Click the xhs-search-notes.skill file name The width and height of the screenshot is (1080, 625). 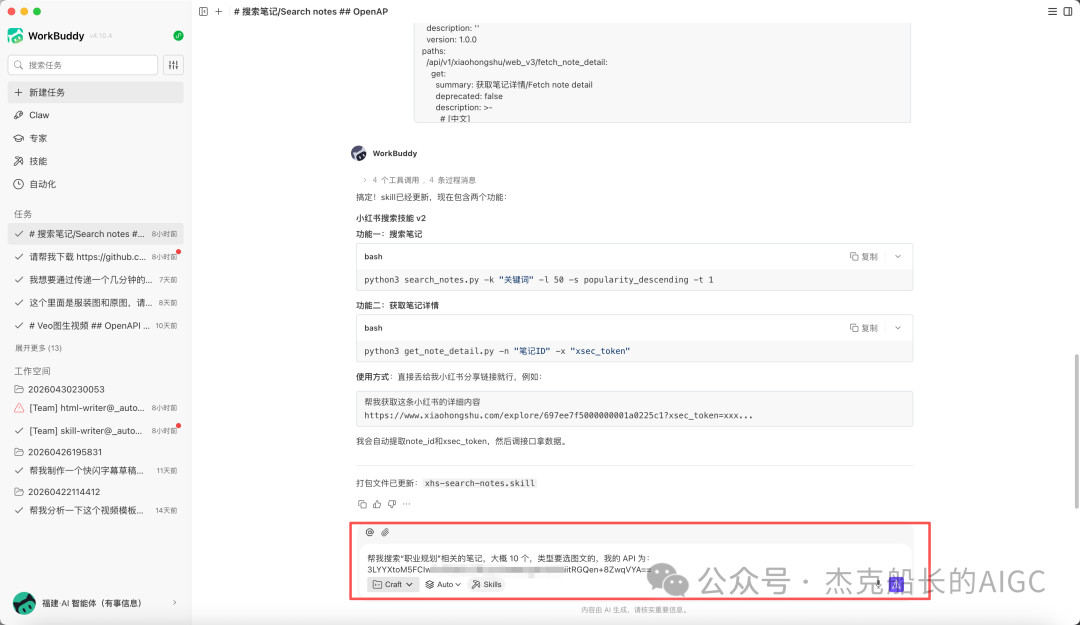point(479,483)
